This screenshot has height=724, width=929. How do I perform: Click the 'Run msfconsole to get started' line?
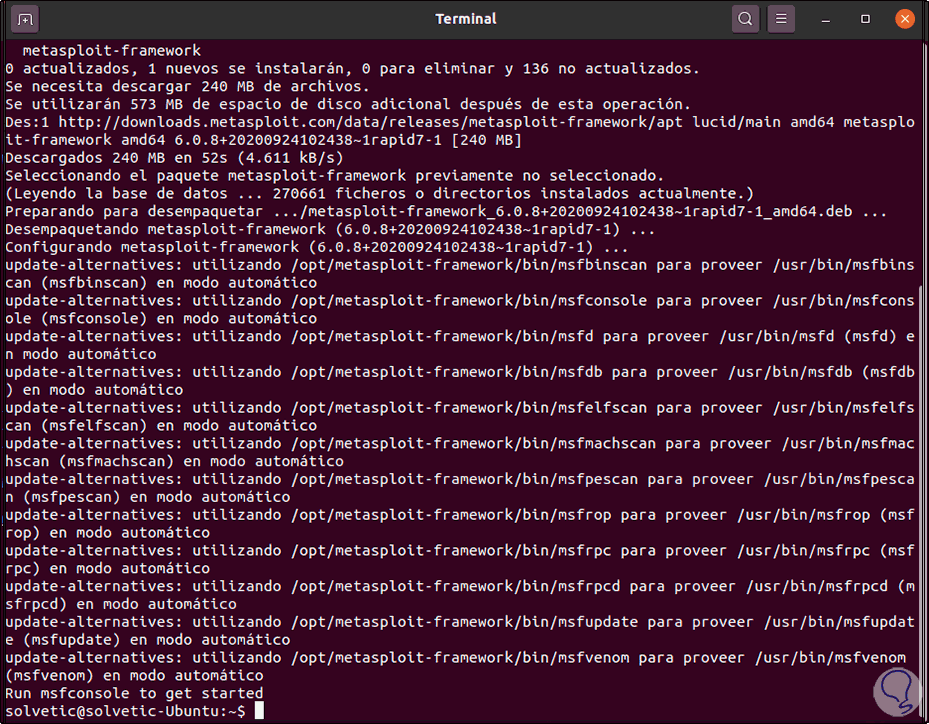tap(134, 693)
